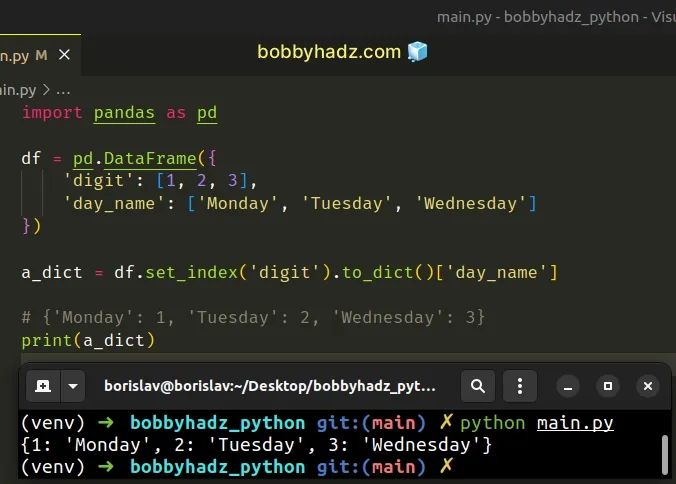Click 'Monday' string in code list

[x=238, y=203]
